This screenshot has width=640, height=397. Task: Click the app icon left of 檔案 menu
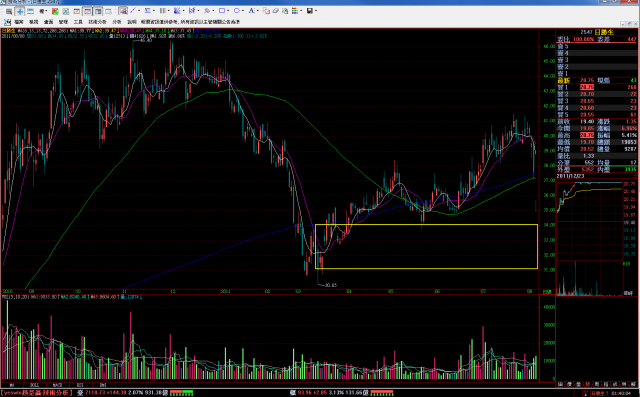click(7, 22)
